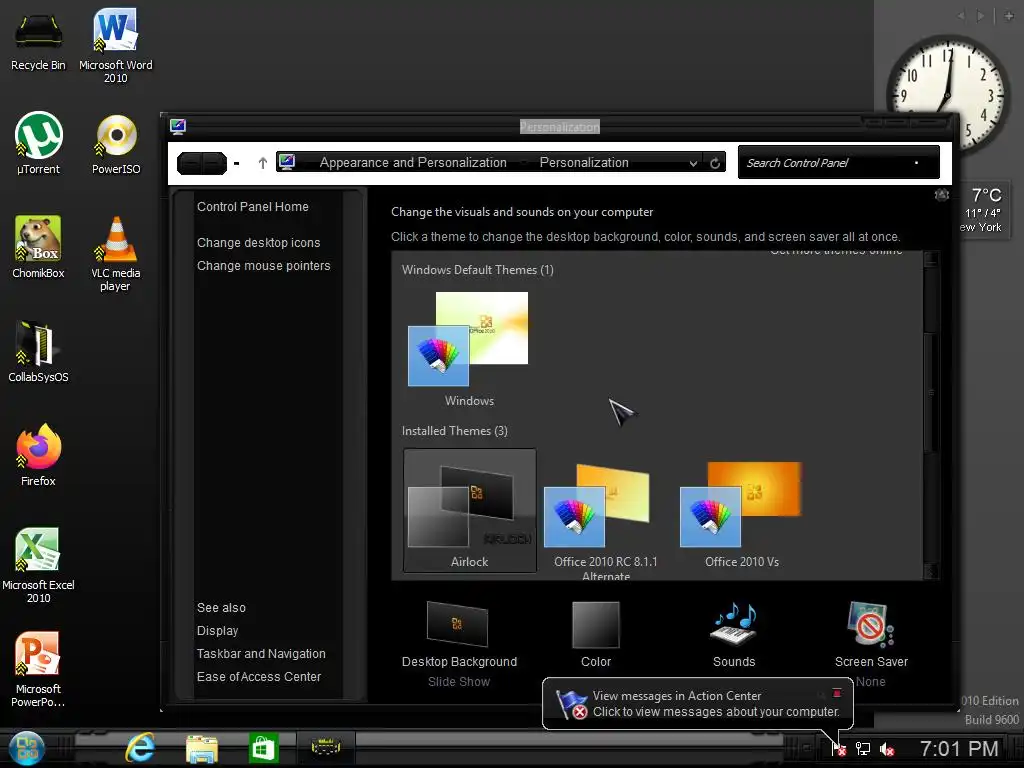The width and height of the screenshot is (1024, 768).
Task: Expand the address bar history dropdown
Action: point(694,163)
